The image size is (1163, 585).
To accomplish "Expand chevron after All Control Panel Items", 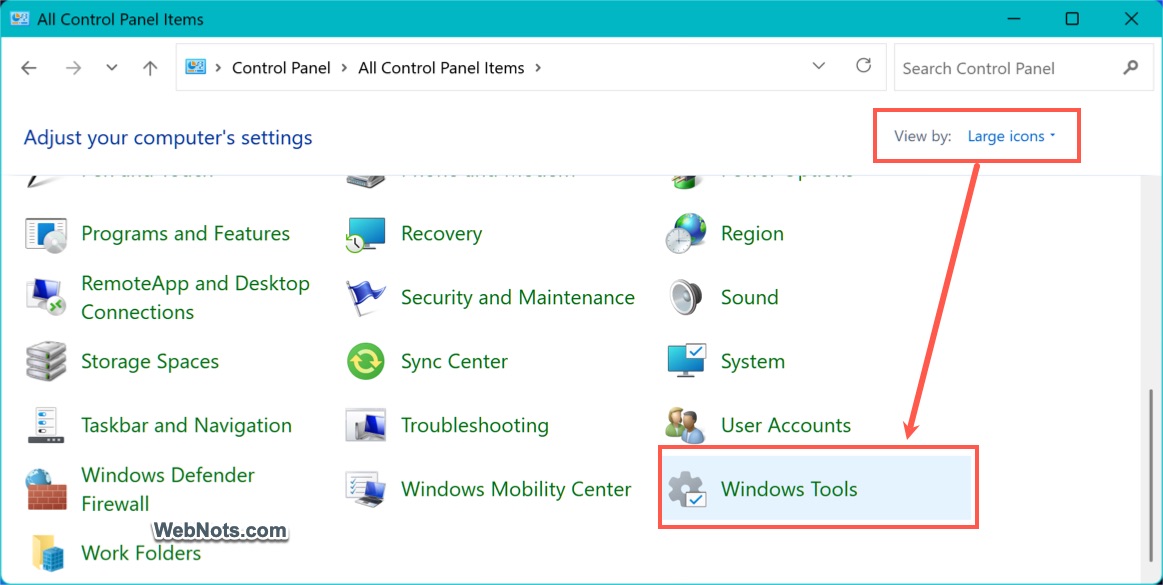I will 538,68.
